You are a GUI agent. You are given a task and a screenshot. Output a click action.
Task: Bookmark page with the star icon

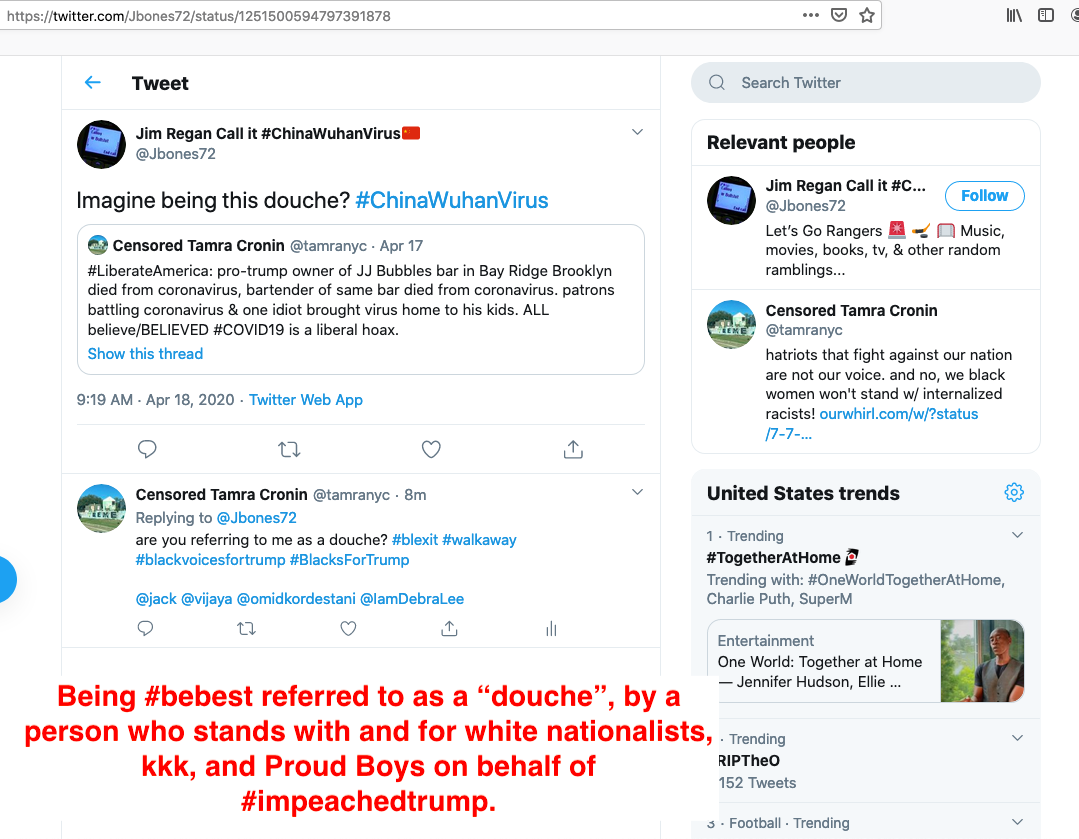[867, 15]
